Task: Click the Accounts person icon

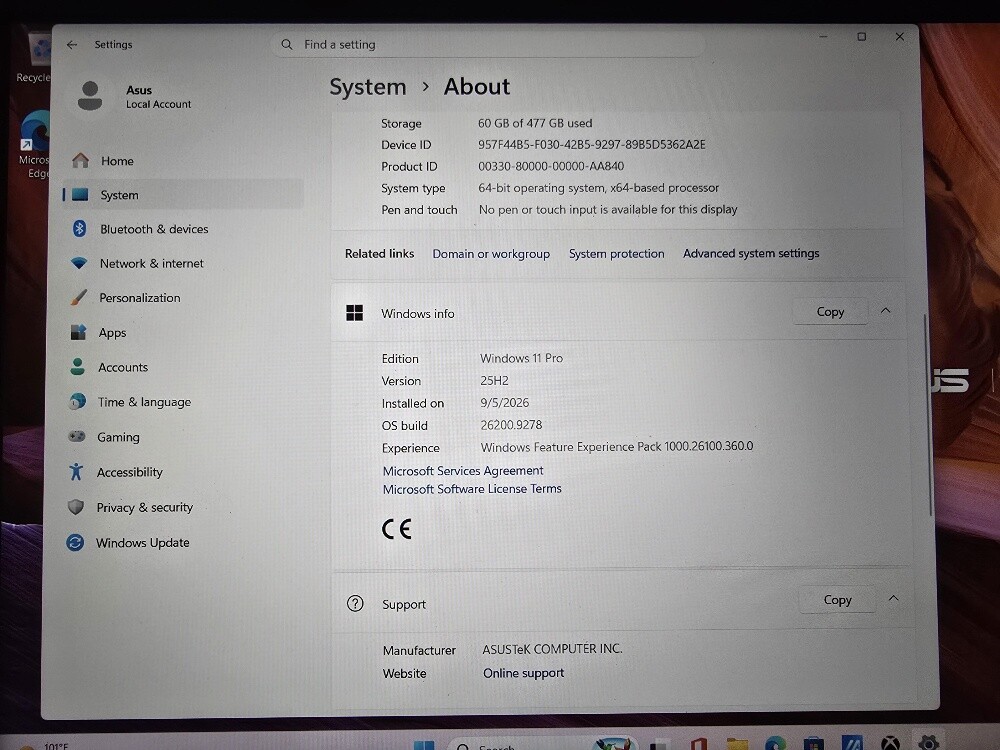Action: (x=78, y=367)
